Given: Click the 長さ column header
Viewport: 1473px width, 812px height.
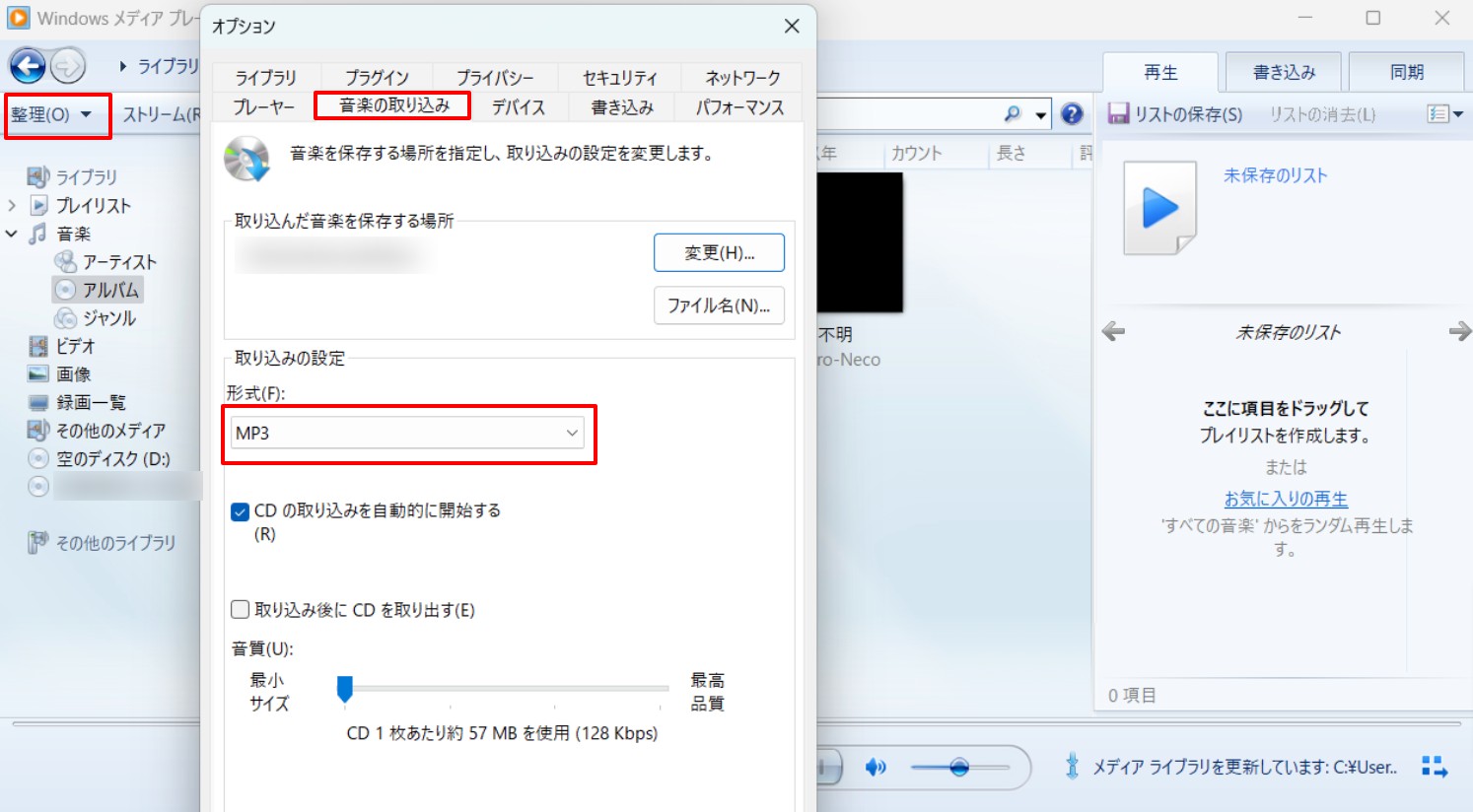Looking at the screenshot, I should 1012,154.
